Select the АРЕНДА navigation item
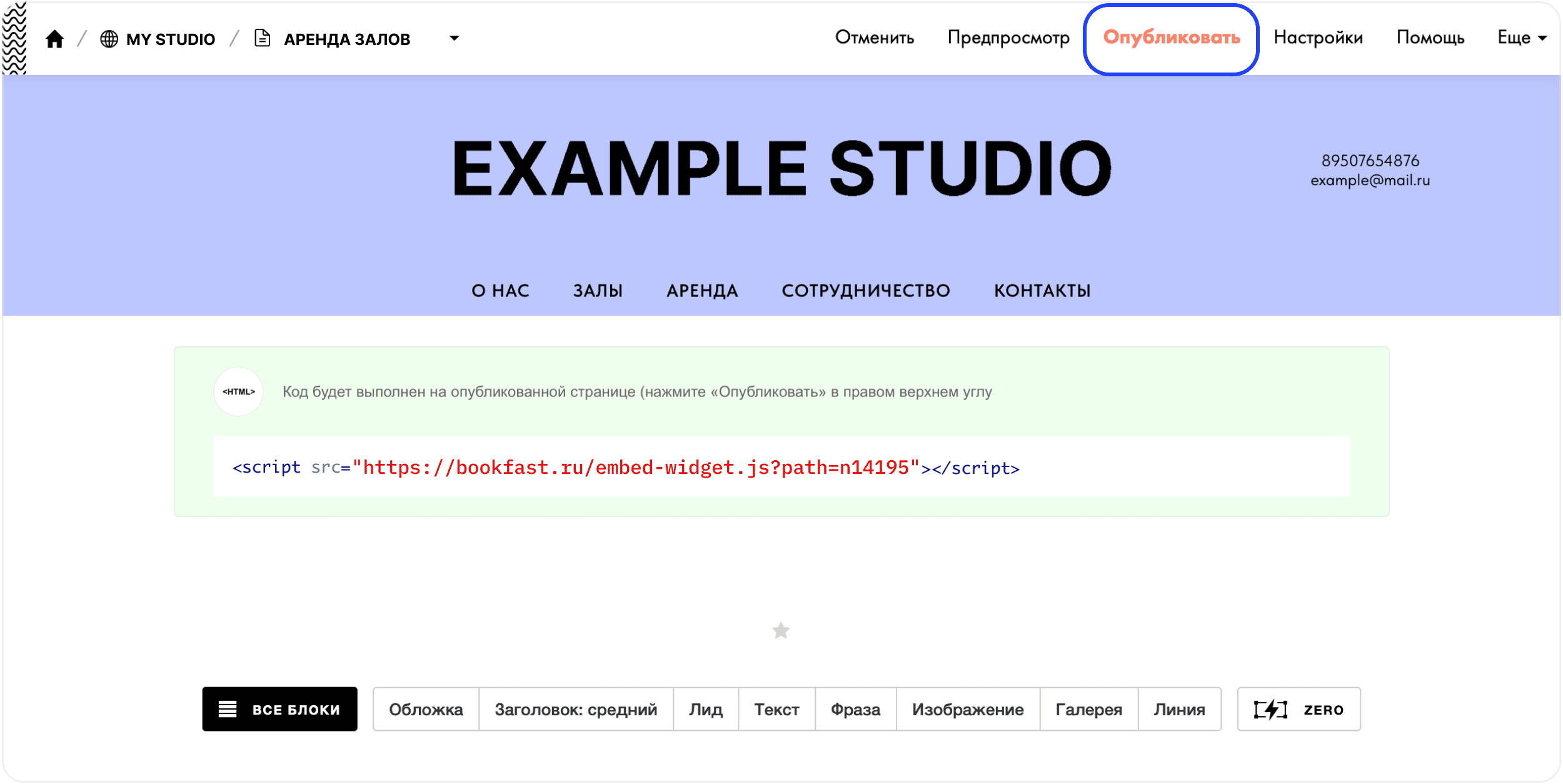This screenshot has width=1563, height=784. coord(703,291)
